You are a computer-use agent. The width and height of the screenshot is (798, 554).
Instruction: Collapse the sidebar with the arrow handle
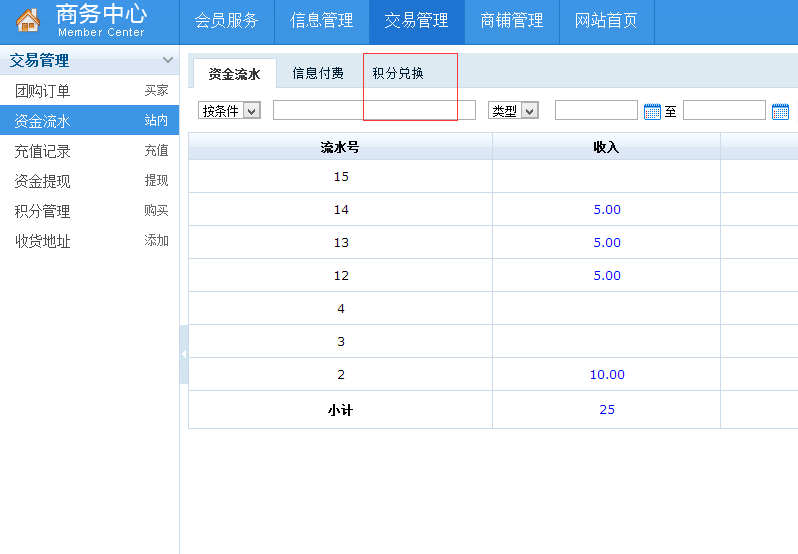click(184, 355)
